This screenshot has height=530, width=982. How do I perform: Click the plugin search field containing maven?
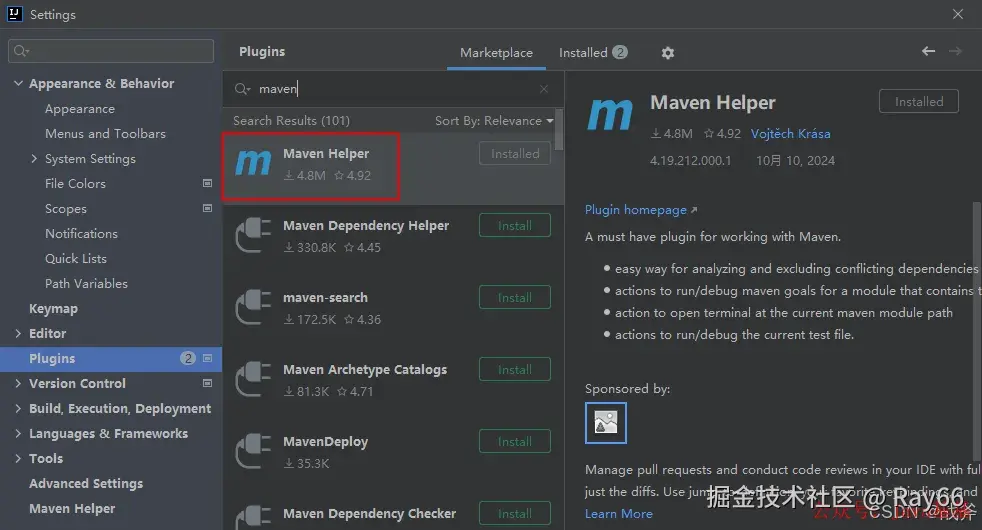pos(393,89)
